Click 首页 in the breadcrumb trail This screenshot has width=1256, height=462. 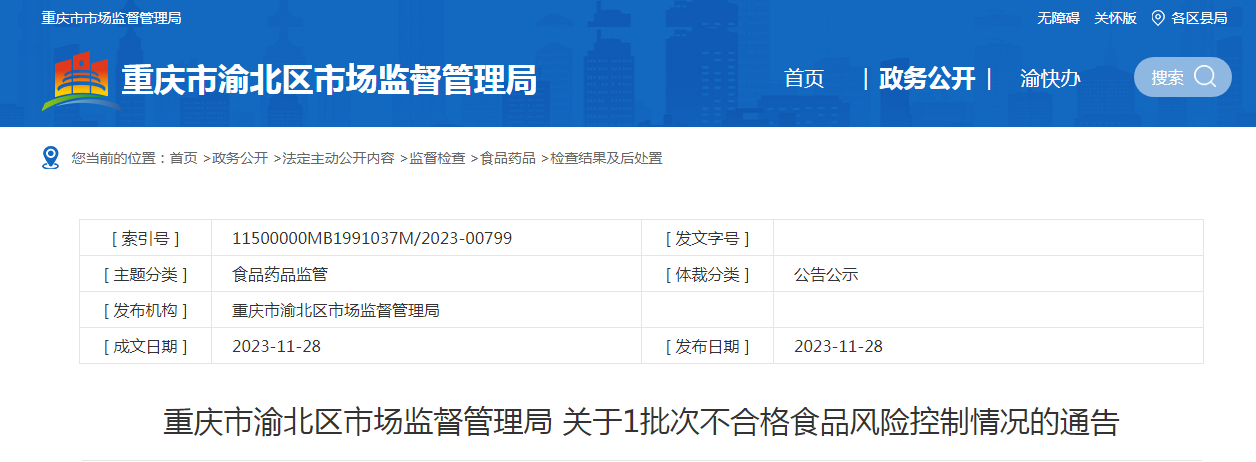coord(183,158)
